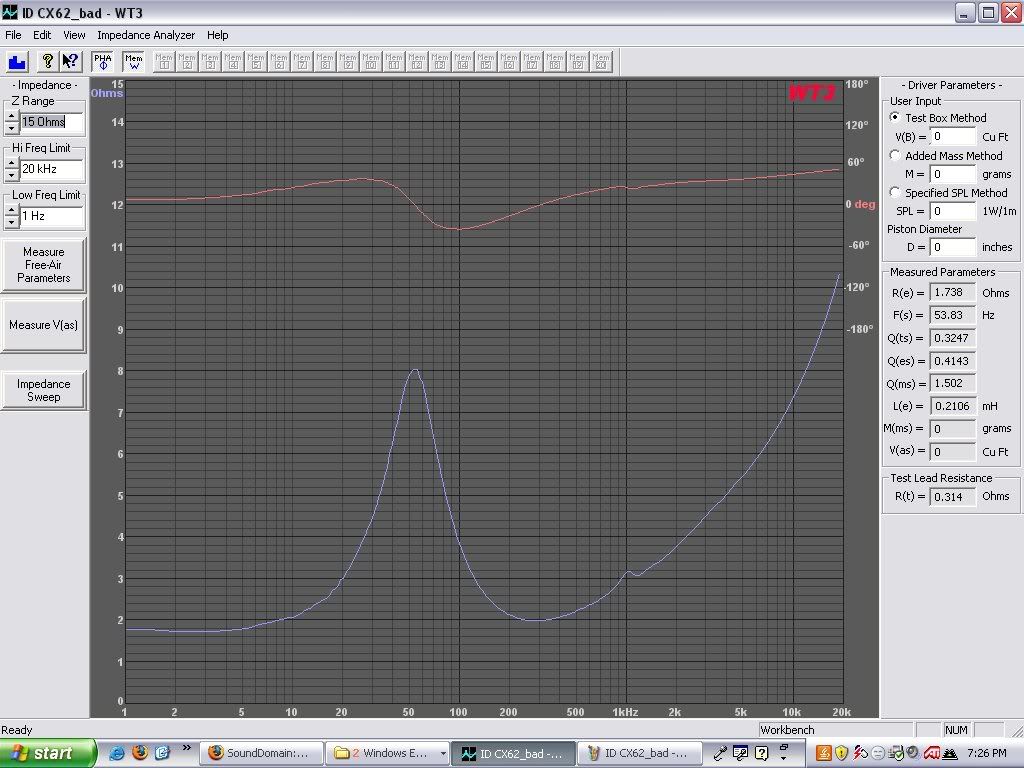Open the View menu
Image resolution: width=1024 pixels, height=768 pixels.
74,35
